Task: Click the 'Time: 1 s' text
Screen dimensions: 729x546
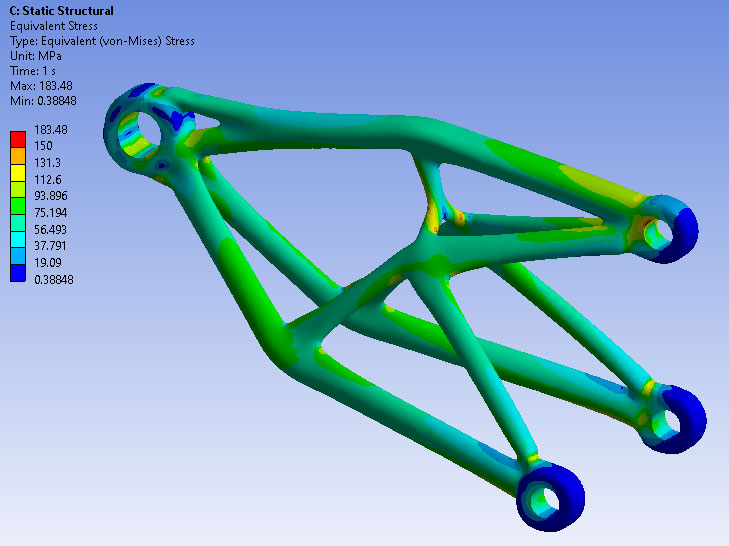Action: click(x=33, y=71)
